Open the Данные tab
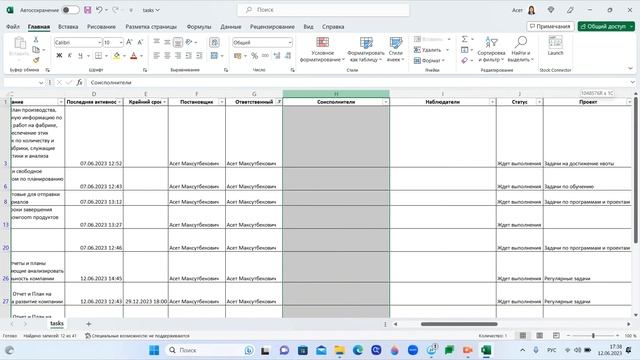The width and height of the screenshot is (640, 360). click(x=231, y=27)
